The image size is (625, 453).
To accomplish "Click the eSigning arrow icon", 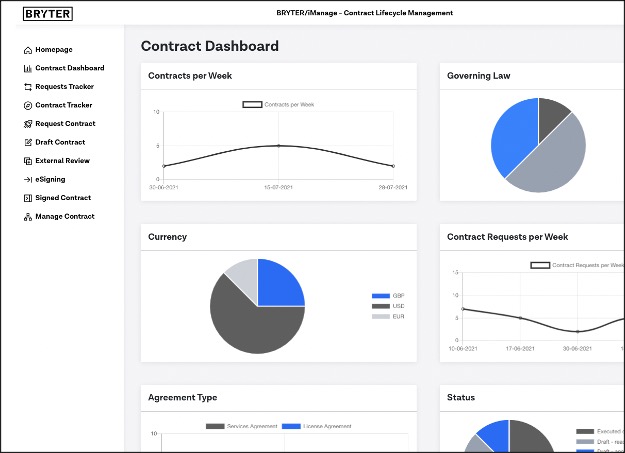I will [x=28, y=180].
